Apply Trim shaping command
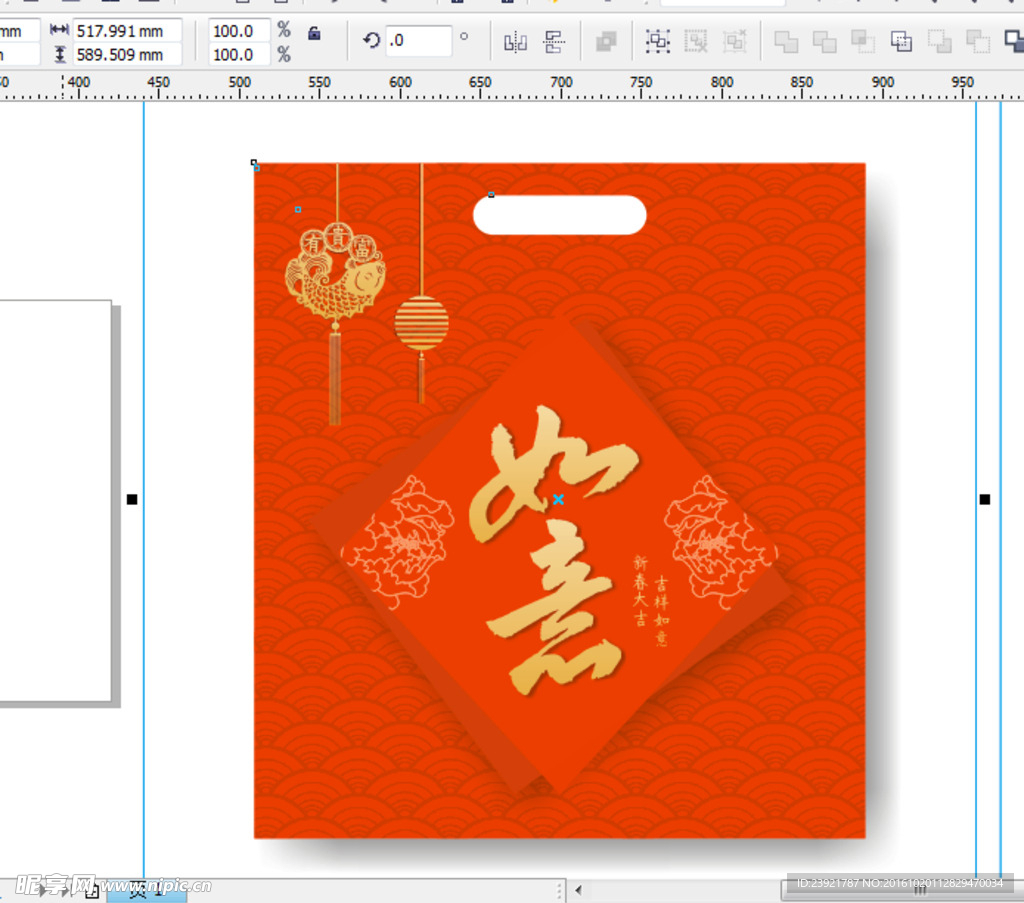This screenshot has height=903, width=1024. [824, 41]
